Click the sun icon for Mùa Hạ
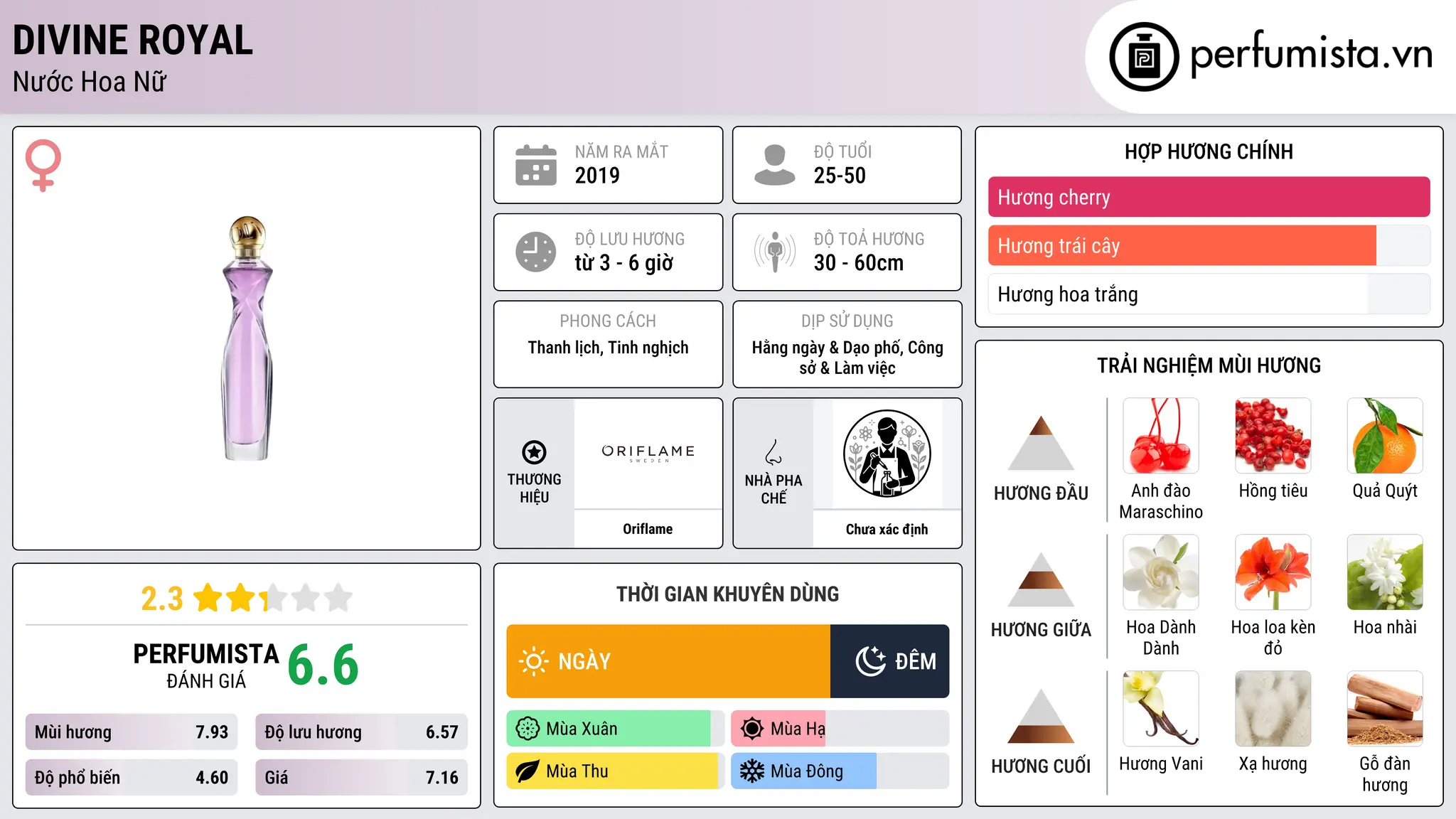 tap(752, 729)
